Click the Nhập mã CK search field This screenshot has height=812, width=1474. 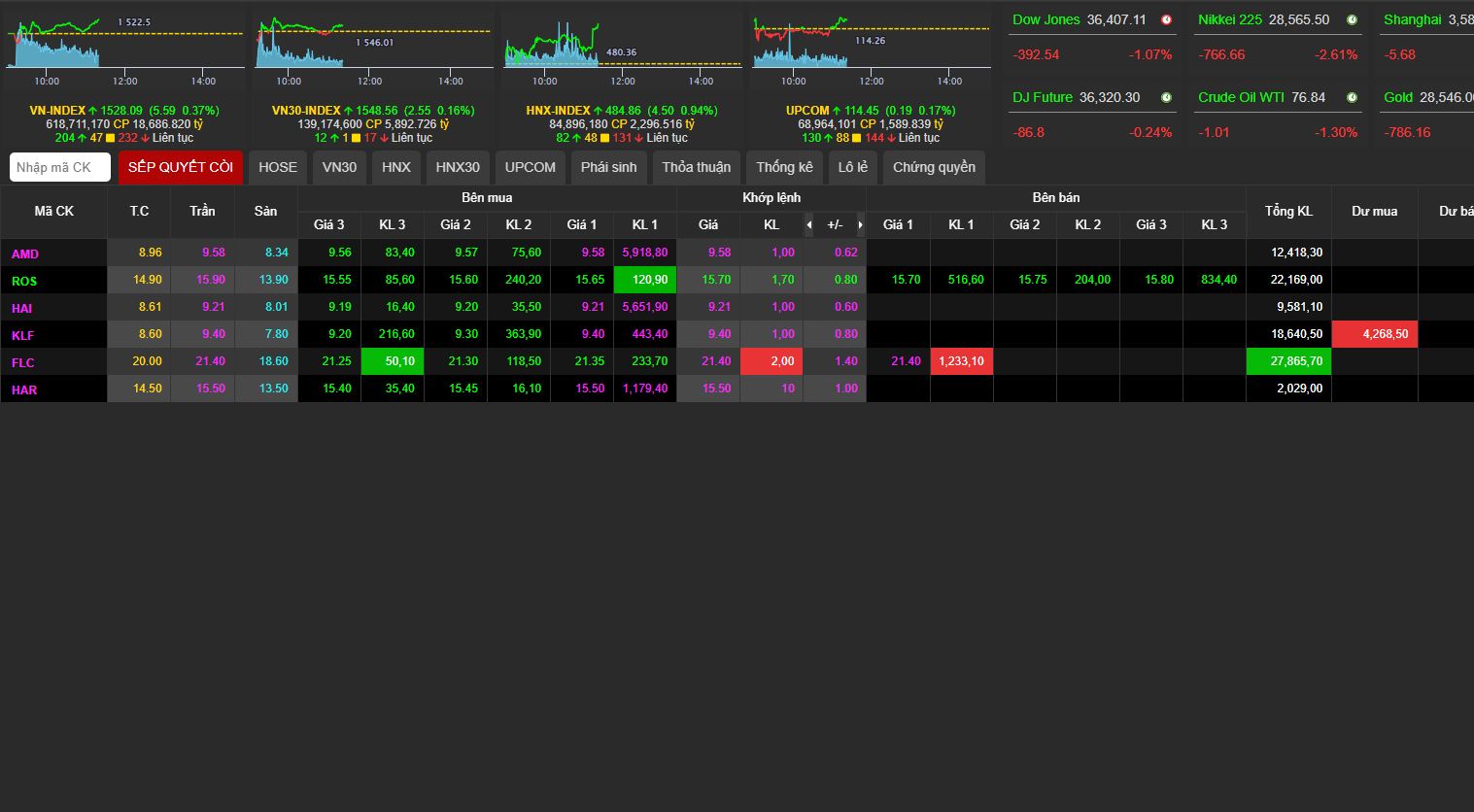[x=60, y=167]
